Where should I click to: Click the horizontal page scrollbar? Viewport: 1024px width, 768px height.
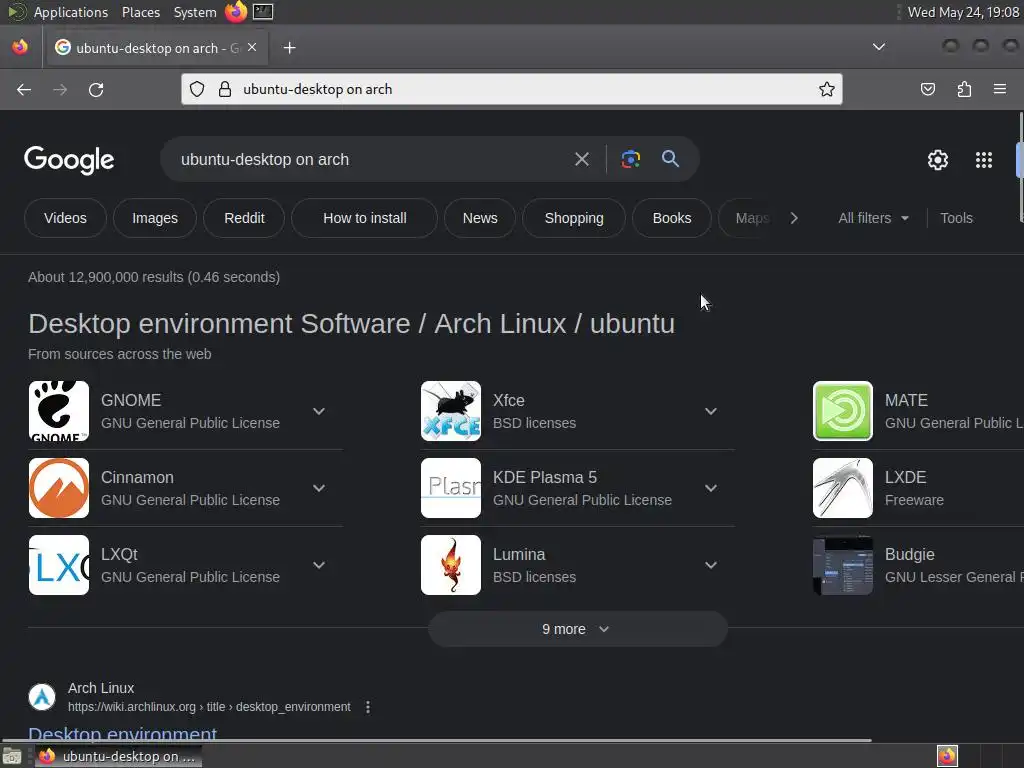coord(436,741)
